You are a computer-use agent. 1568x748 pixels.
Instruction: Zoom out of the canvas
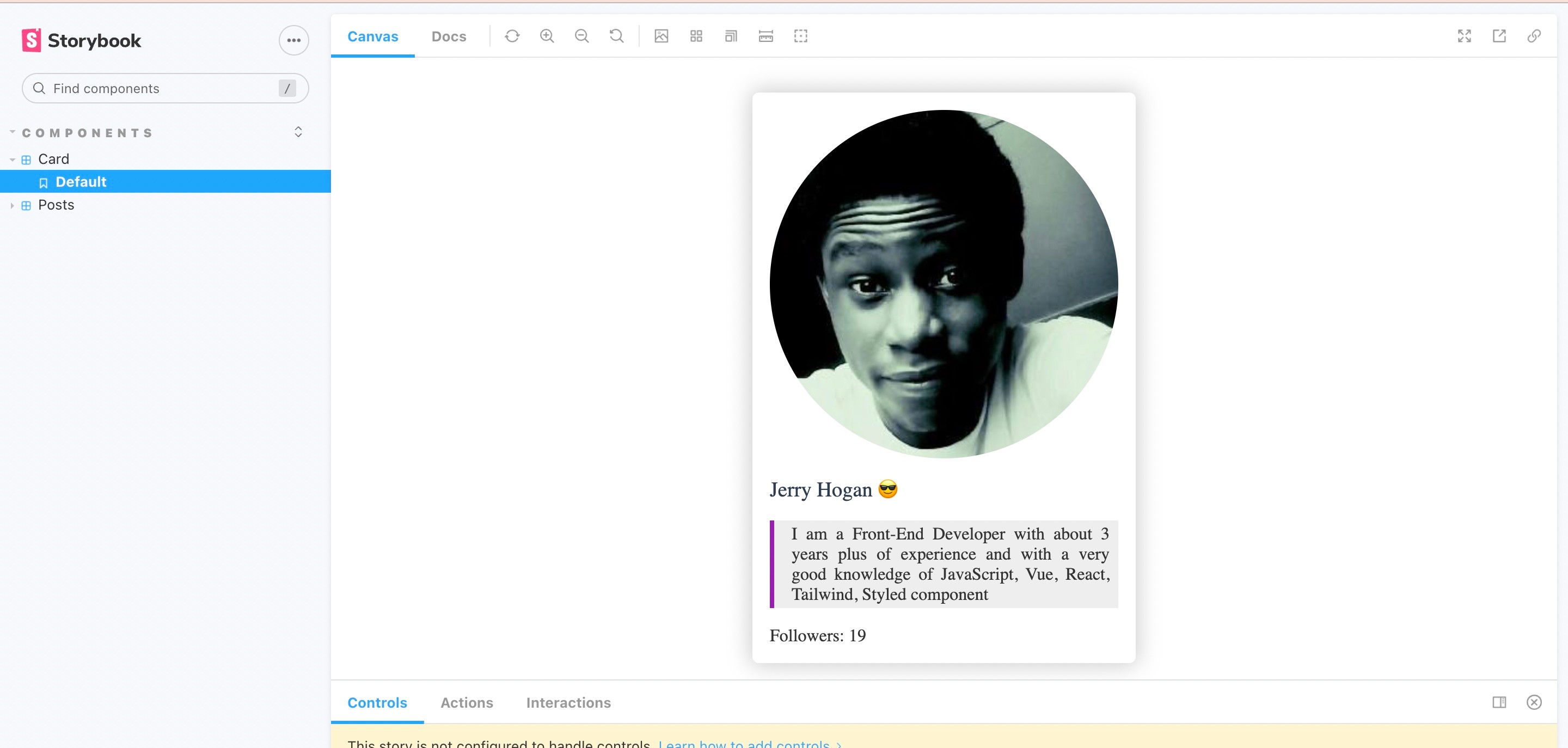(x=581, y=36)
